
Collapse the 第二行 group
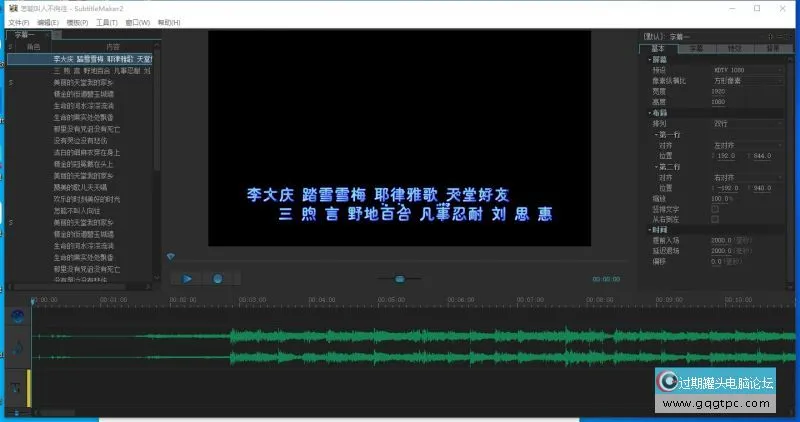pyautogui.click(x=656, y=167)
